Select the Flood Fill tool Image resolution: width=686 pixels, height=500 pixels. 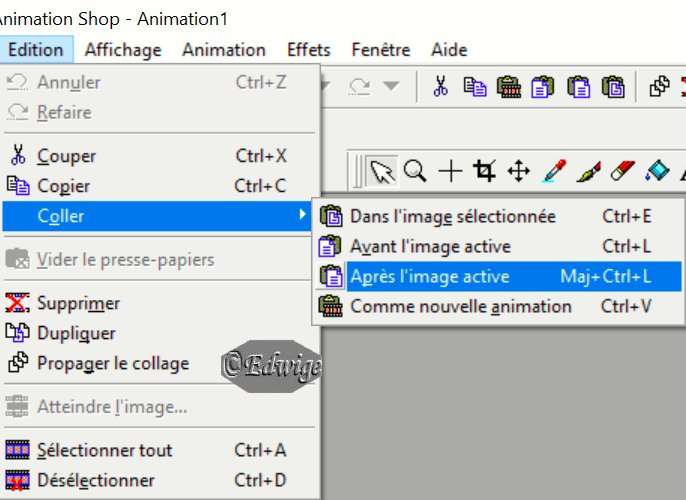coord(657,171)
